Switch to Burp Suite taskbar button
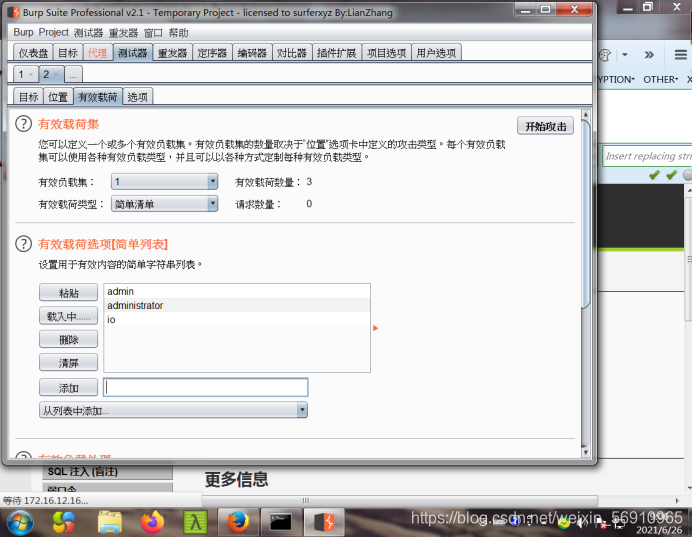693x537 pixels. tap(324, 522)
